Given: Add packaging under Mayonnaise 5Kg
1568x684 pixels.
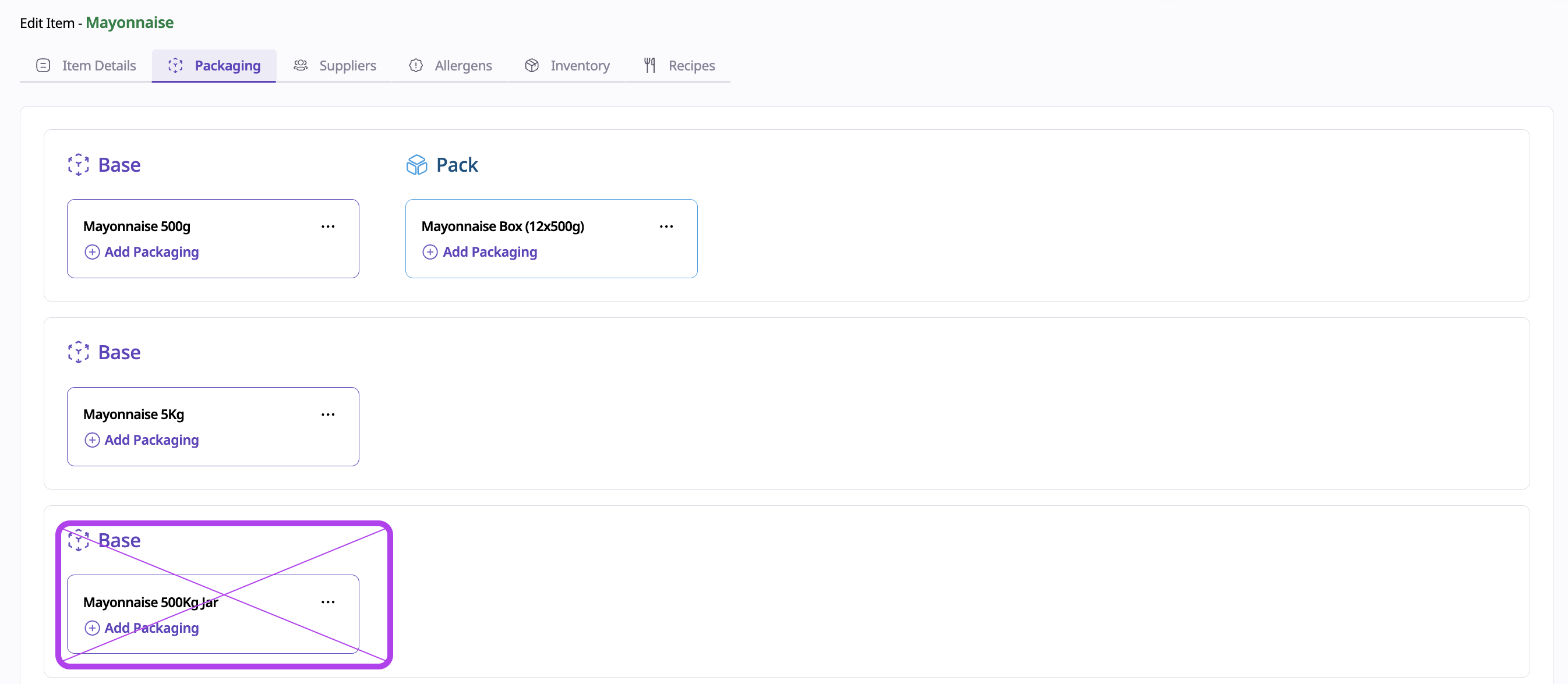Looking at the screenshot, I should [151, 440].
